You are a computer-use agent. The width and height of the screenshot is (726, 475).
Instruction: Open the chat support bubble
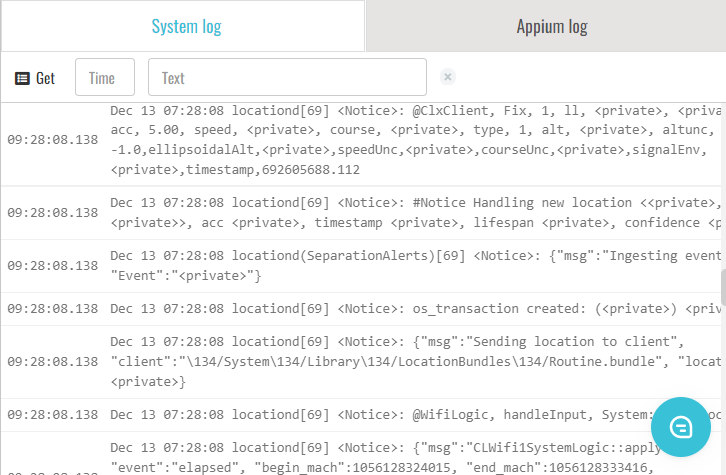680,427
